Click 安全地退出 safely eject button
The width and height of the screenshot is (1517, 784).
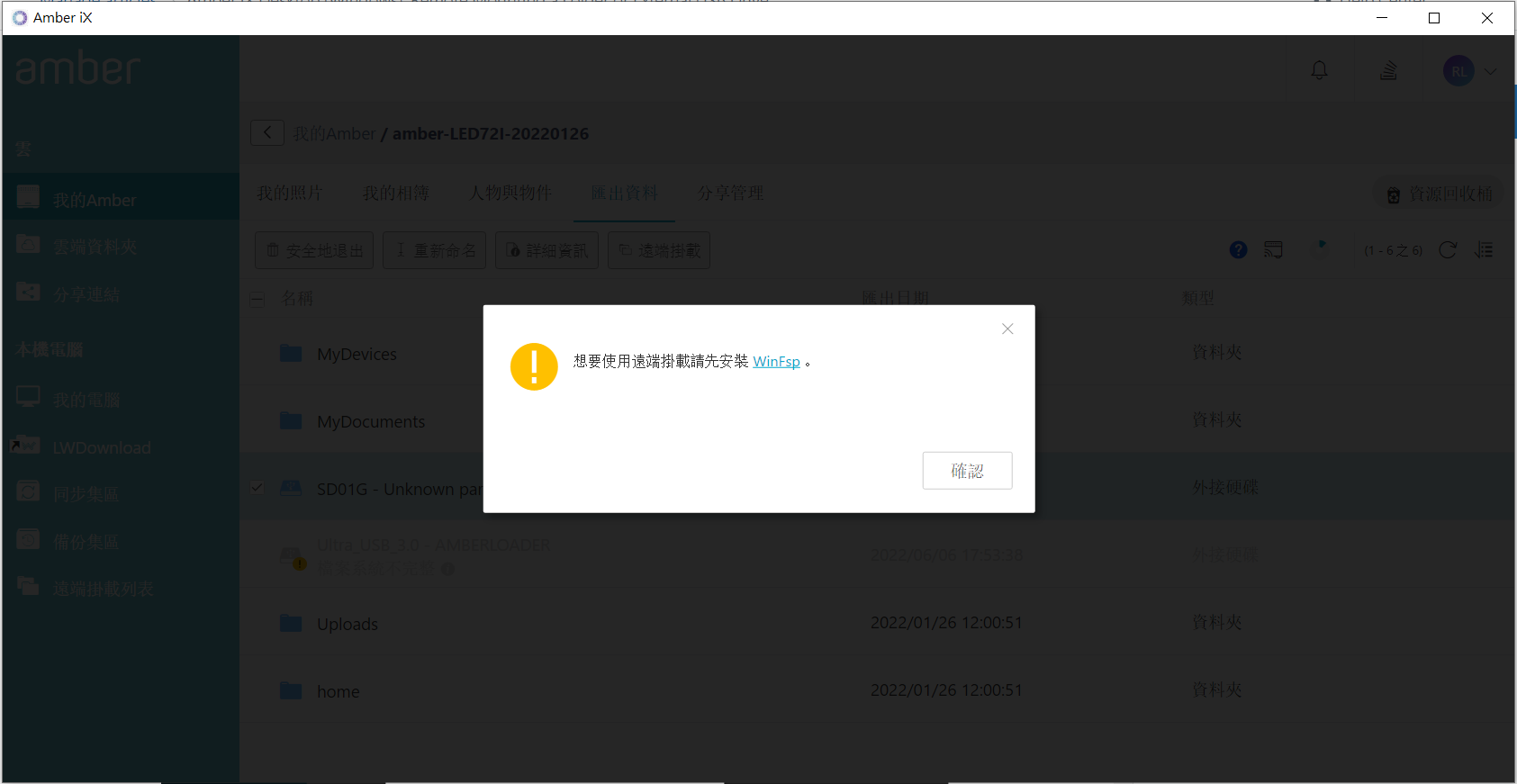click(x=314, y=250)
